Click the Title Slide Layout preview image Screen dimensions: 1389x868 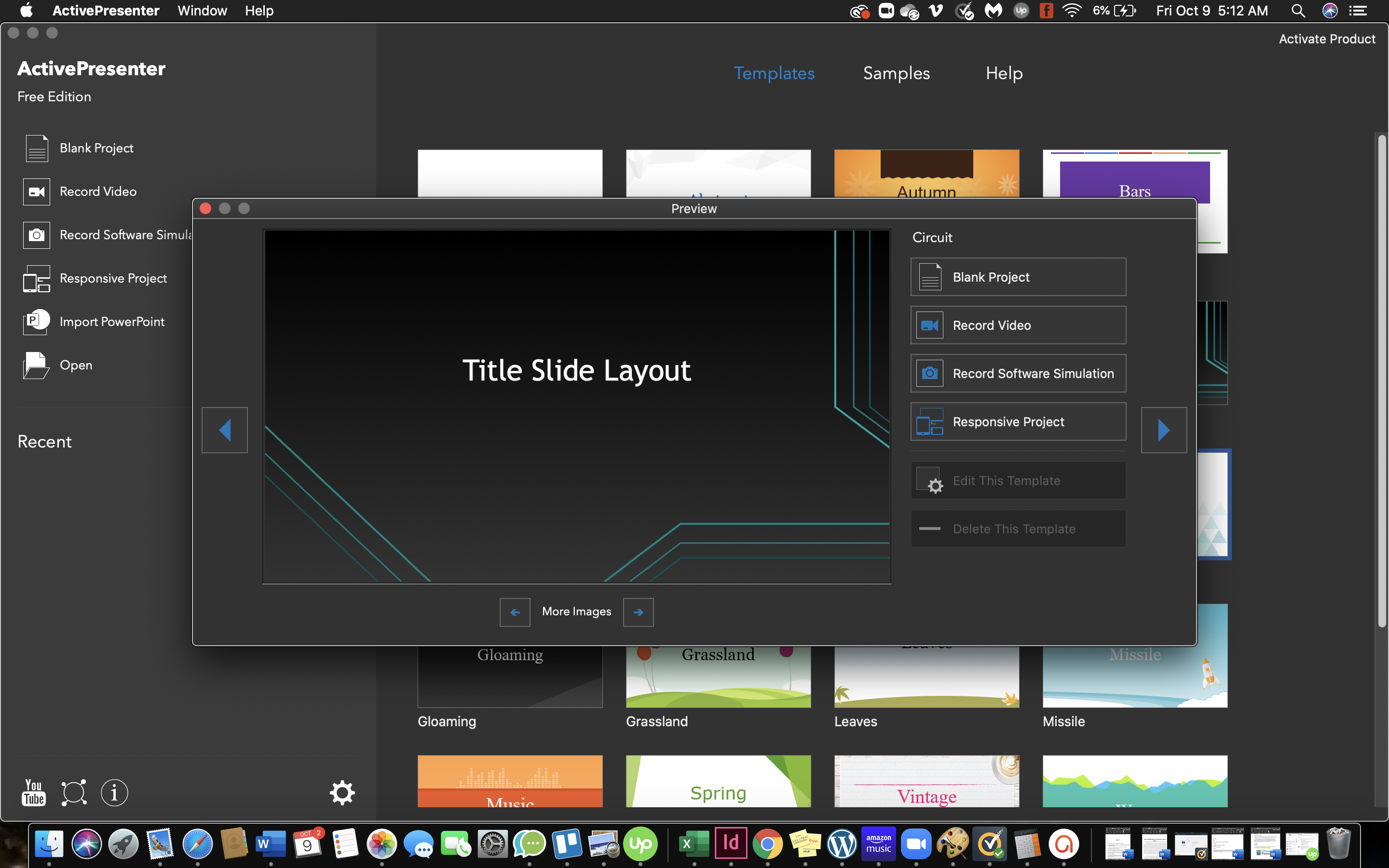pyautogui.click(x=576, y=407)
